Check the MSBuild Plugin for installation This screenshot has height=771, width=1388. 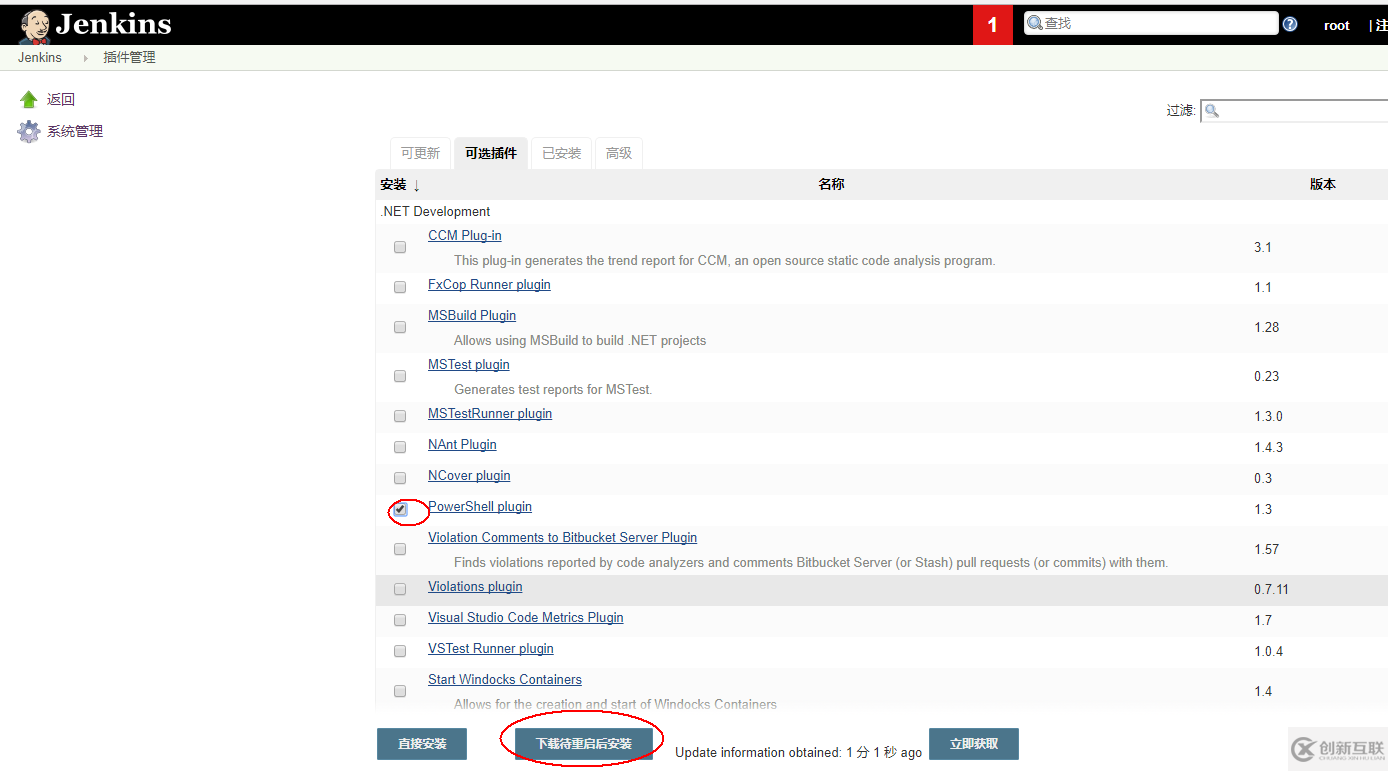[399, 326]
